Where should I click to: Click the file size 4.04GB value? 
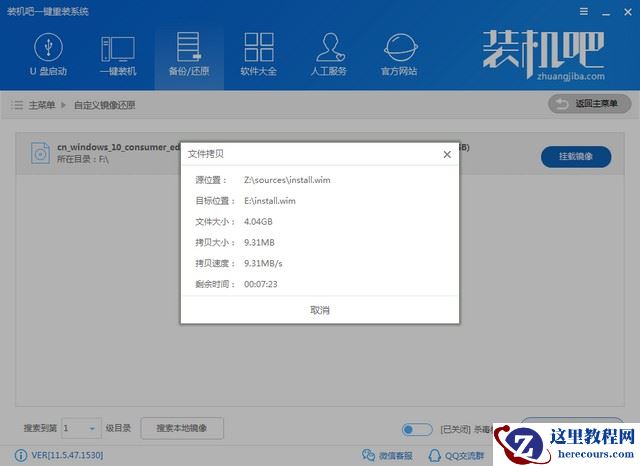pyautogui.click(x=258, y=222)
